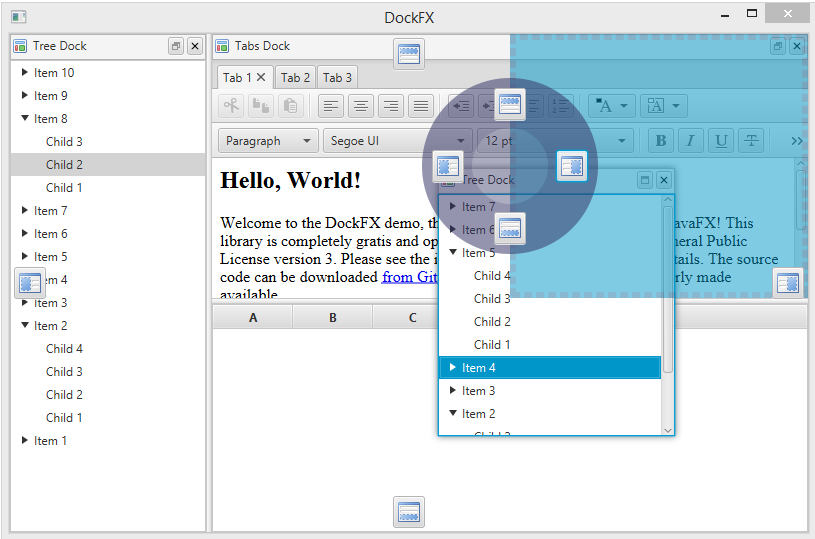The width and height of the screenshot is (815, 539).
Task: Expand Item 10 in left tree
Action: click(x=24, y=72)
